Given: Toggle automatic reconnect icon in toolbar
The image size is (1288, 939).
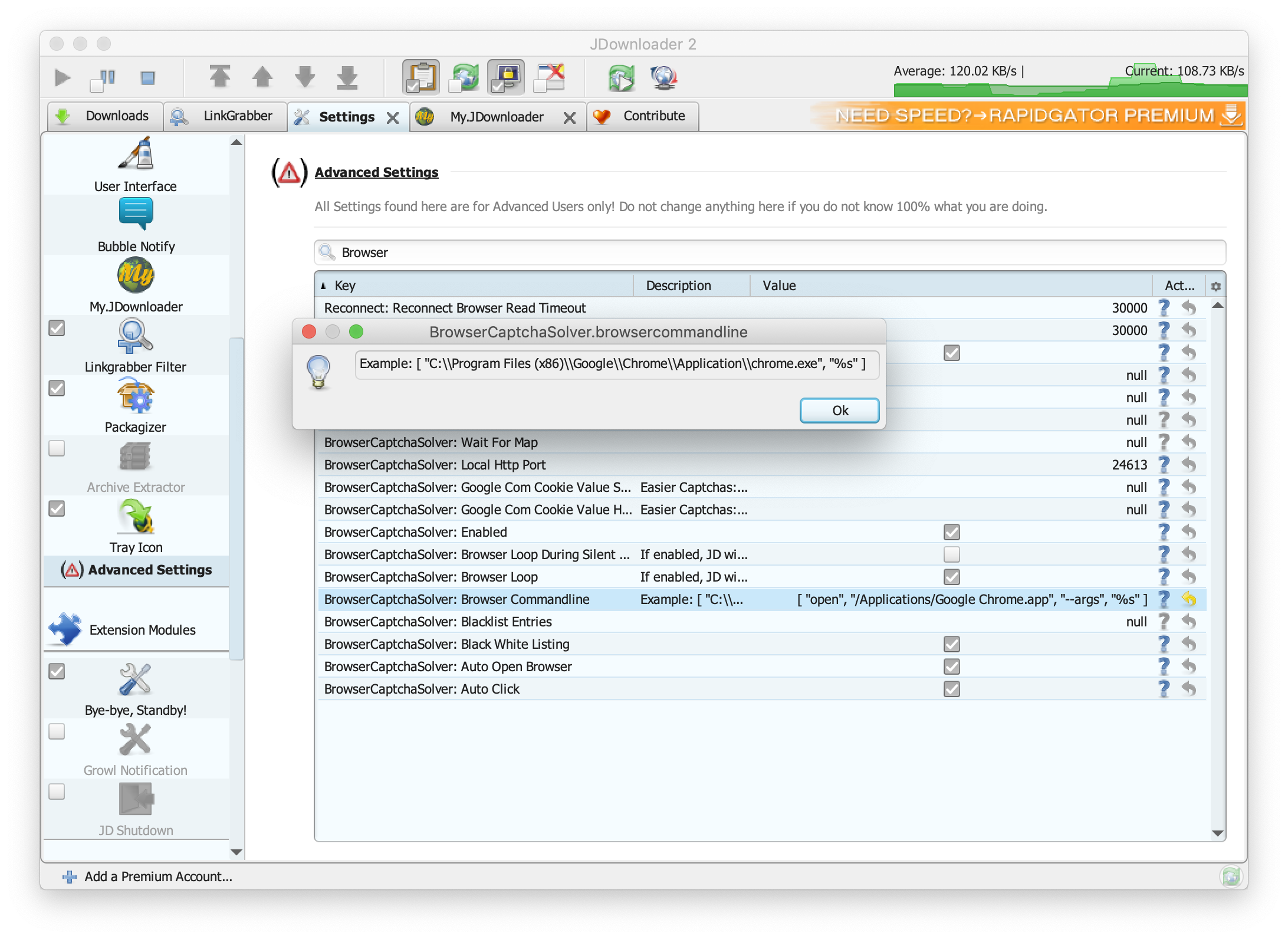Looking at the screenshot, I should (x=464, y=77).
